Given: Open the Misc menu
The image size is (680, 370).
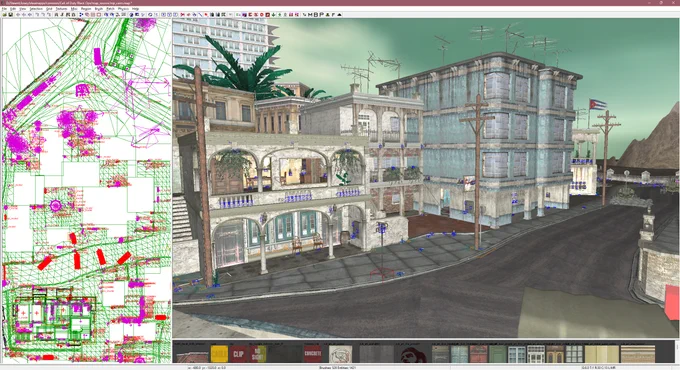Looking at the screenshot, I should tap(74, 9).
